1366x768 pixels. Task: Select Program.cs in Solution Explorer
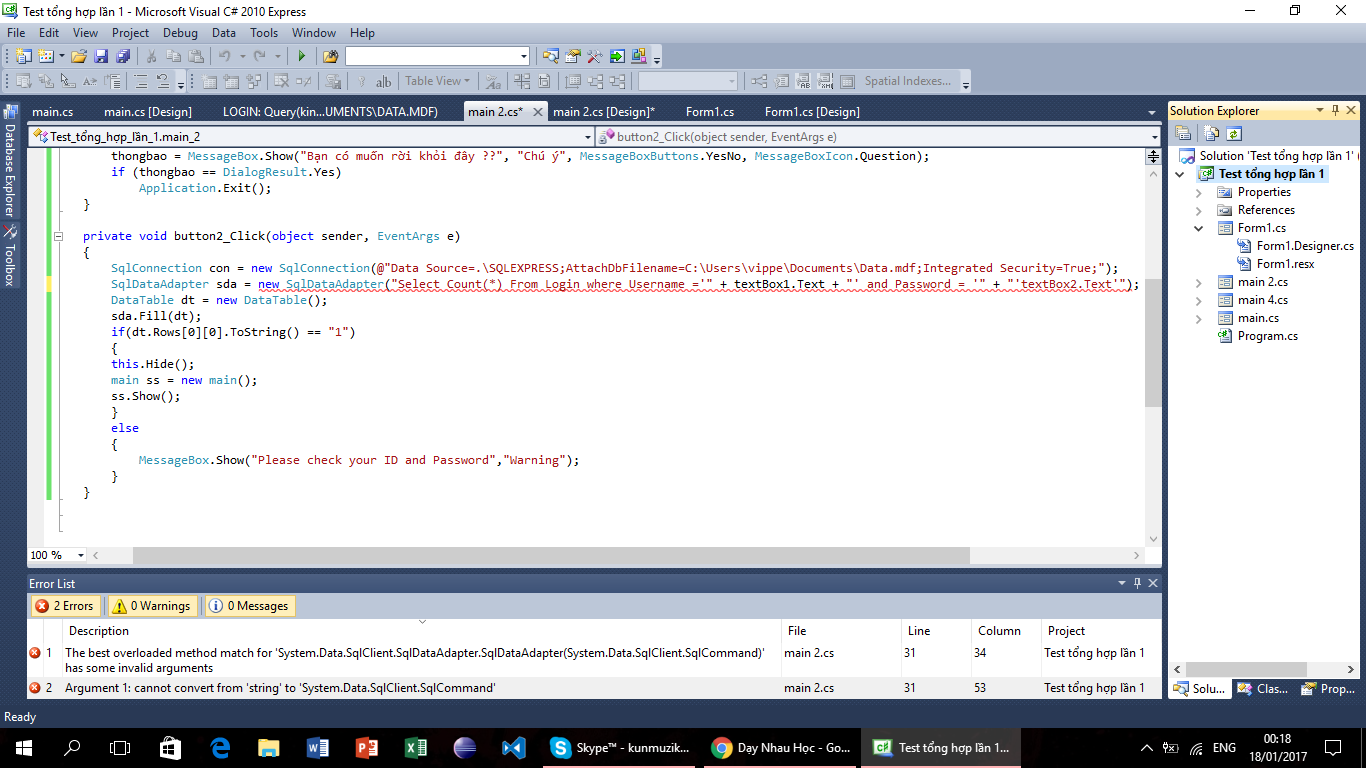click(1267, 336)
